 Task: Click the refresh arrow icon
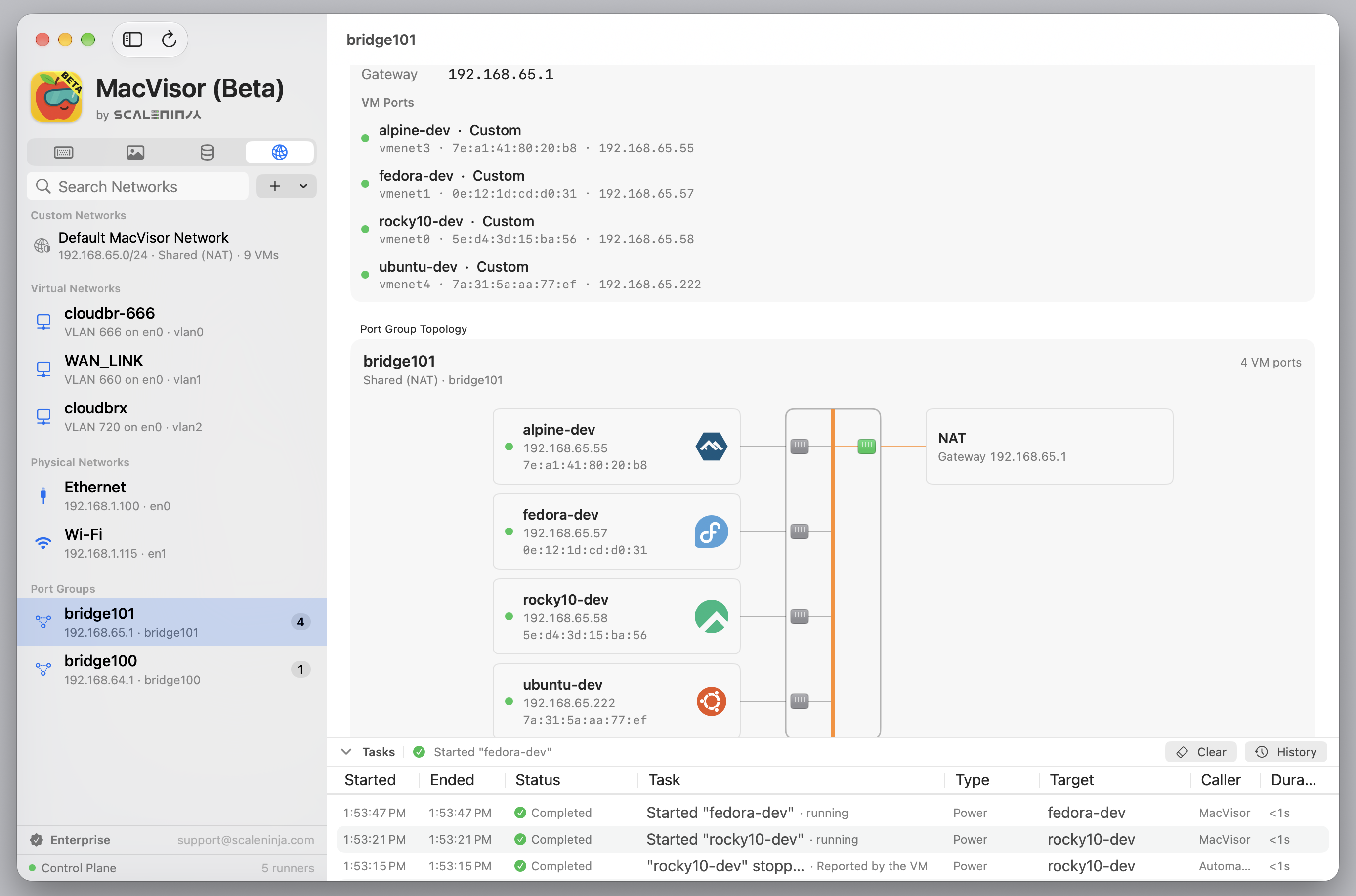pyautogui.click(x=169, y=40)
